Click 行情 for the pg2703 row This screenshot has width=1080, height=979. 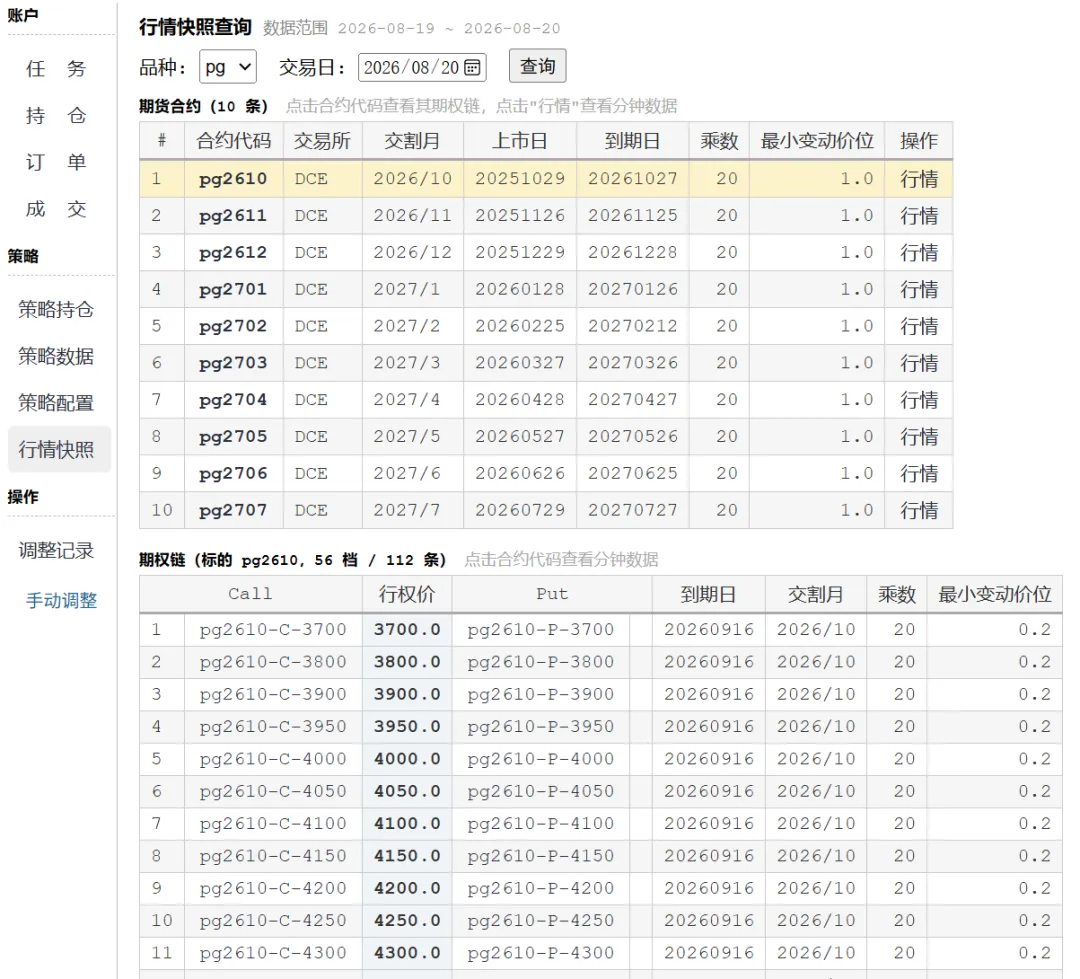pos(919,363)
